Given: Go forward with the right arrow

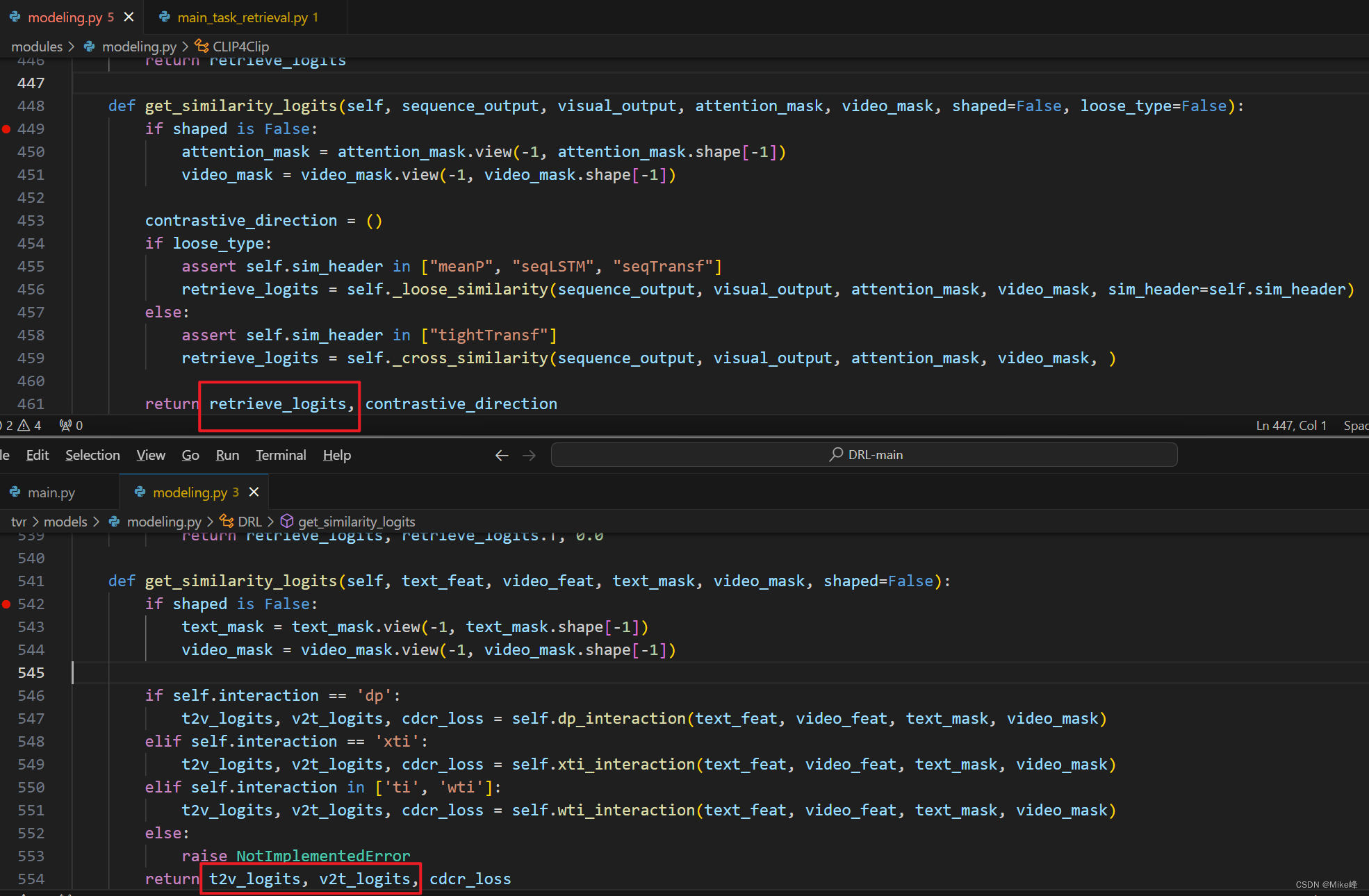Looking at the screenshot, I should (529, 455).
